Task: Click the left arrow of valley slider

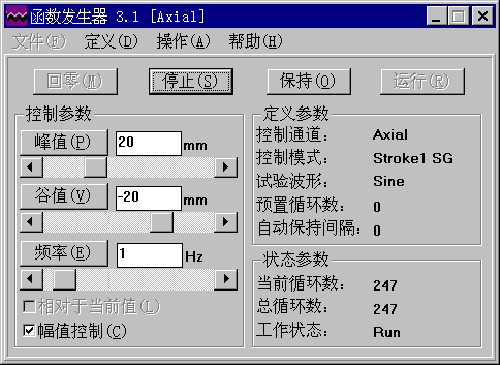Action: tap(32, 222)
